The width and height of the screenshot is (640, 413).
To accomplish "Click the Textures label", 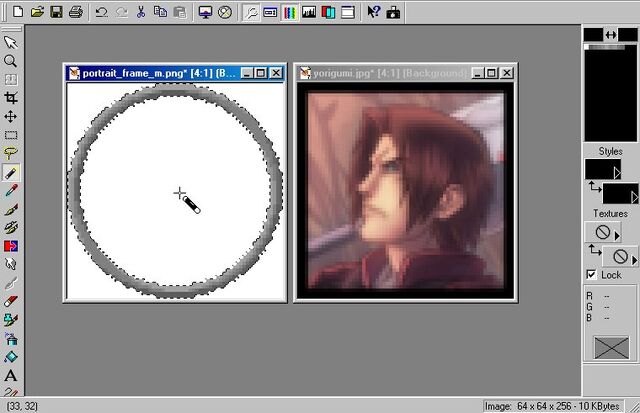I will click(610, 213).
